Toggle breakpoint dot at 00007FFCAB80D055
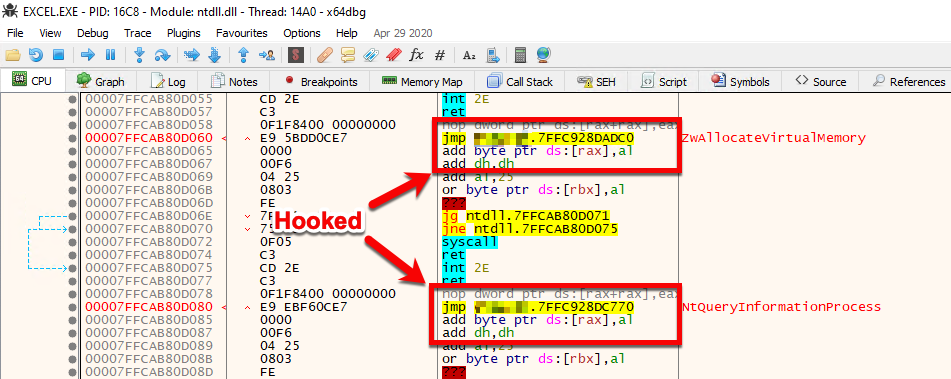The image size is (951, 379). click(x=72, y=99)
